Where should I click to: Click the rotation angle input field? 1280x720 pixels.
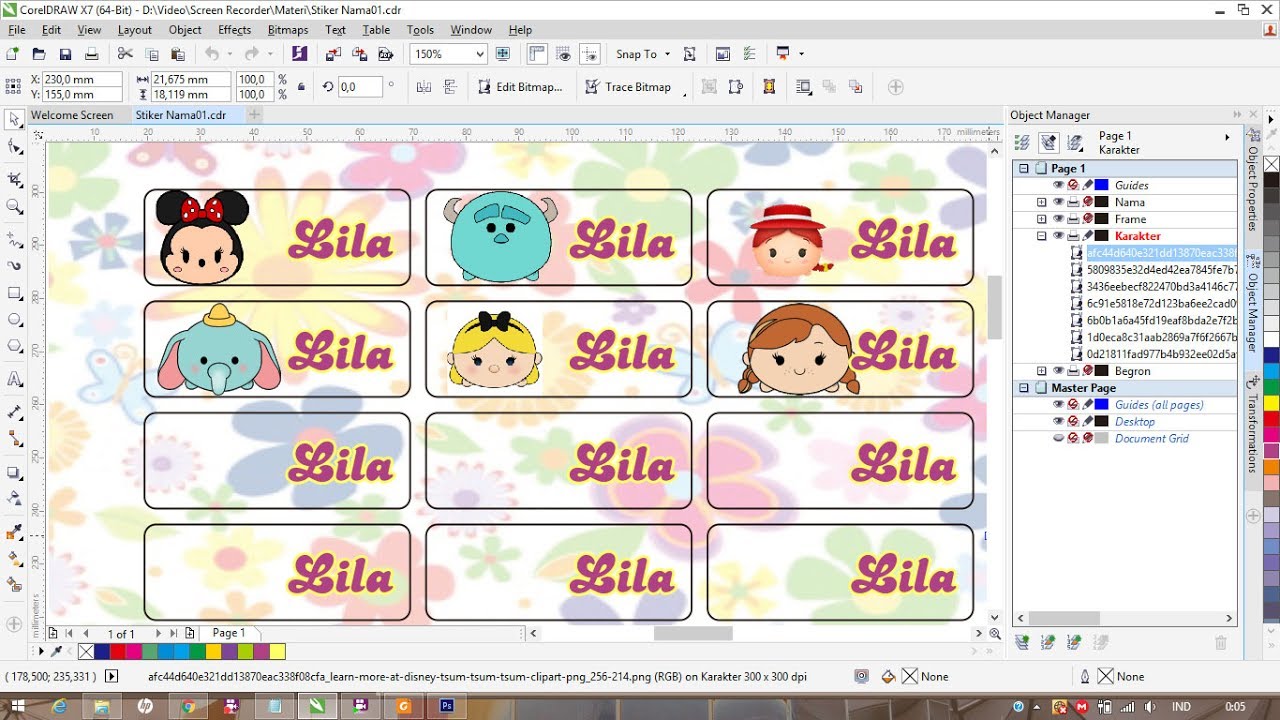[361, 87]
